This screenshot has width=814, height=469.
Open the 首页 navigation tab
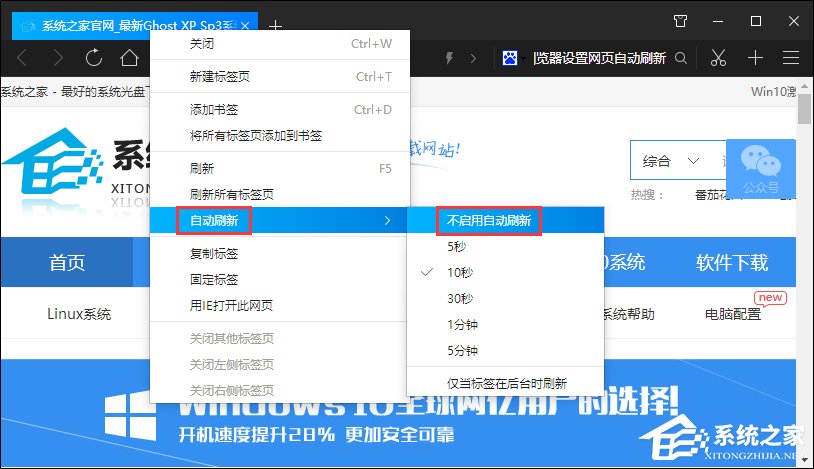(67, 262)
